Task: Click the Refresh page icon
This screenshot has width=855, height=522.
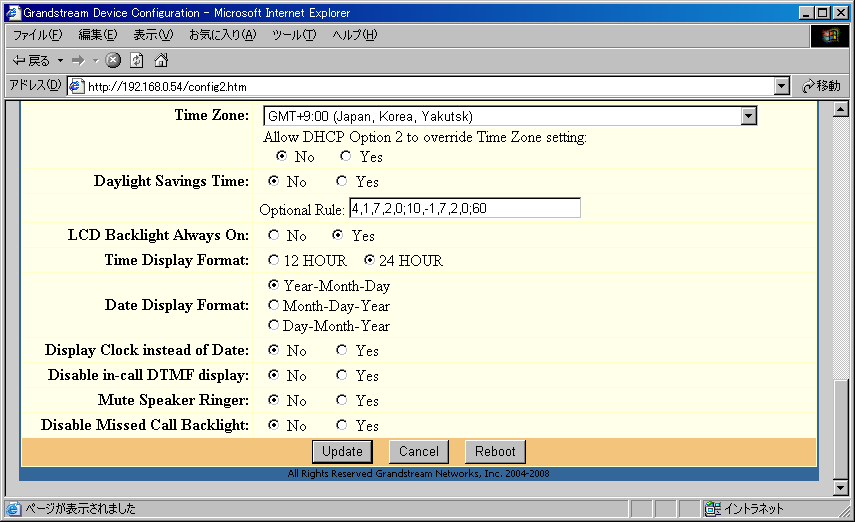Action: 137,61
